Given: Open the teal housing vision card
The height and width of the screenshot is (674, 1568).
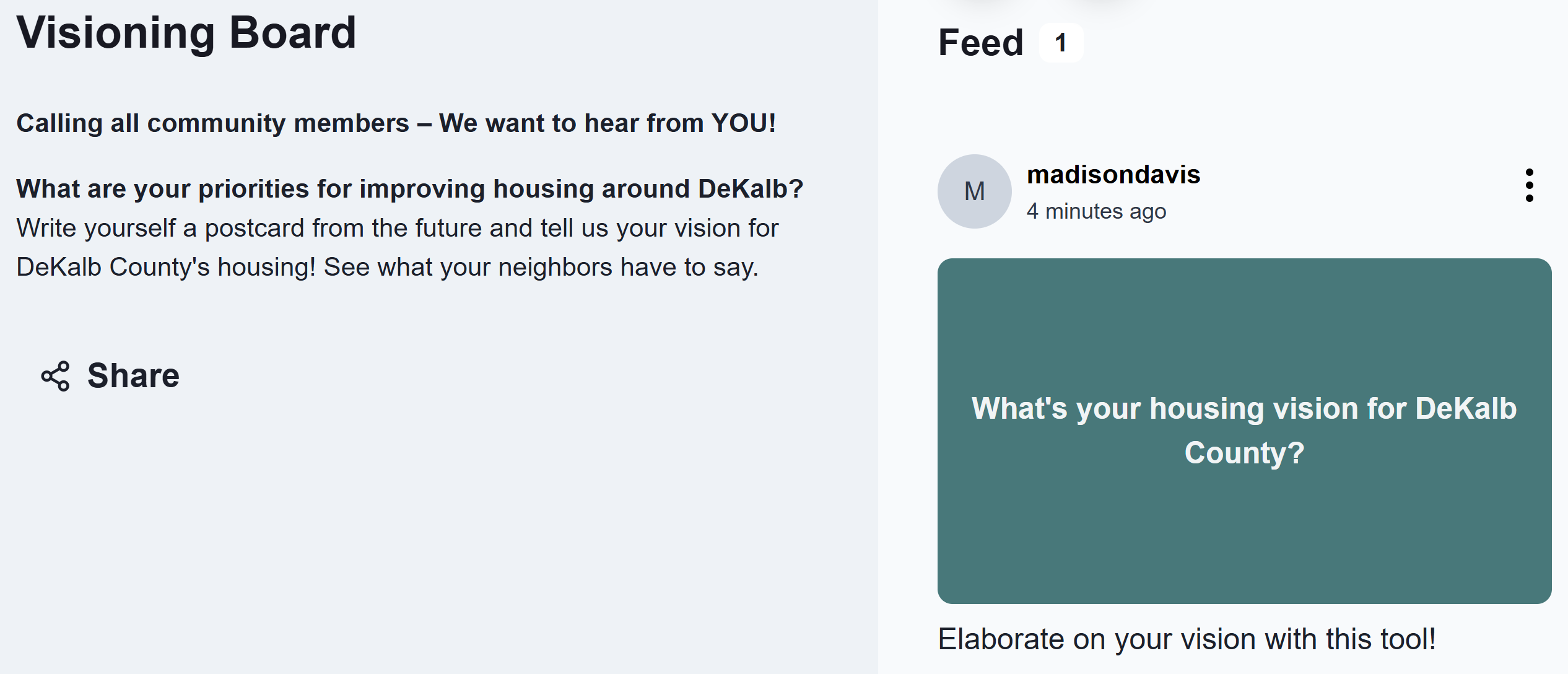Looking at the screenshot, I should 1244,527.
